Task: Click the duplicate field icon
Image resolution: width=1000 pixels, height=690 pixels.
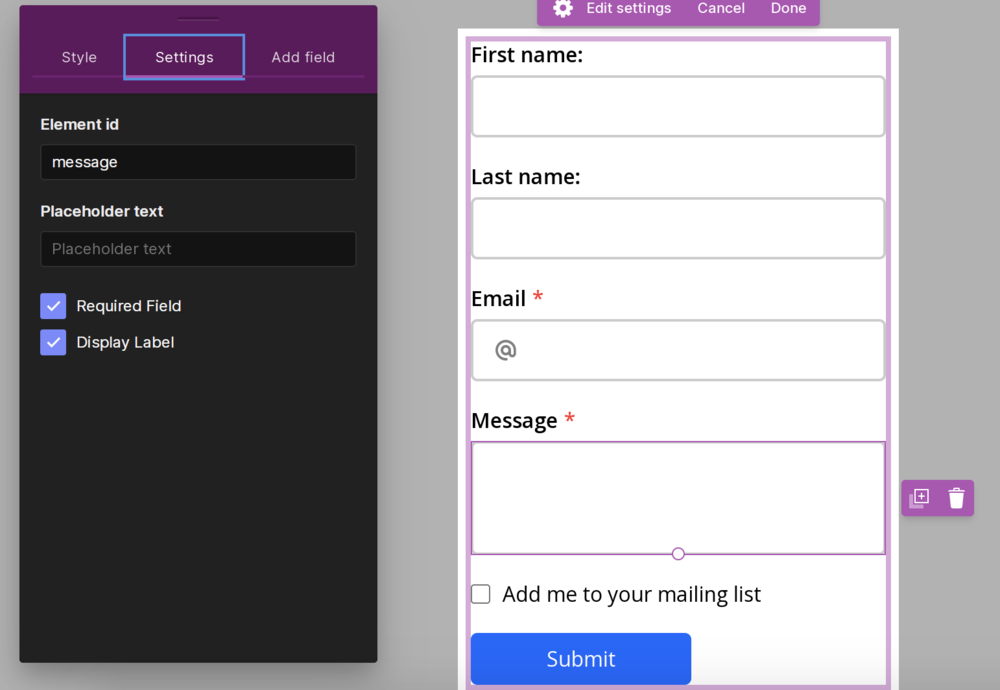Action: click(919, 498)
